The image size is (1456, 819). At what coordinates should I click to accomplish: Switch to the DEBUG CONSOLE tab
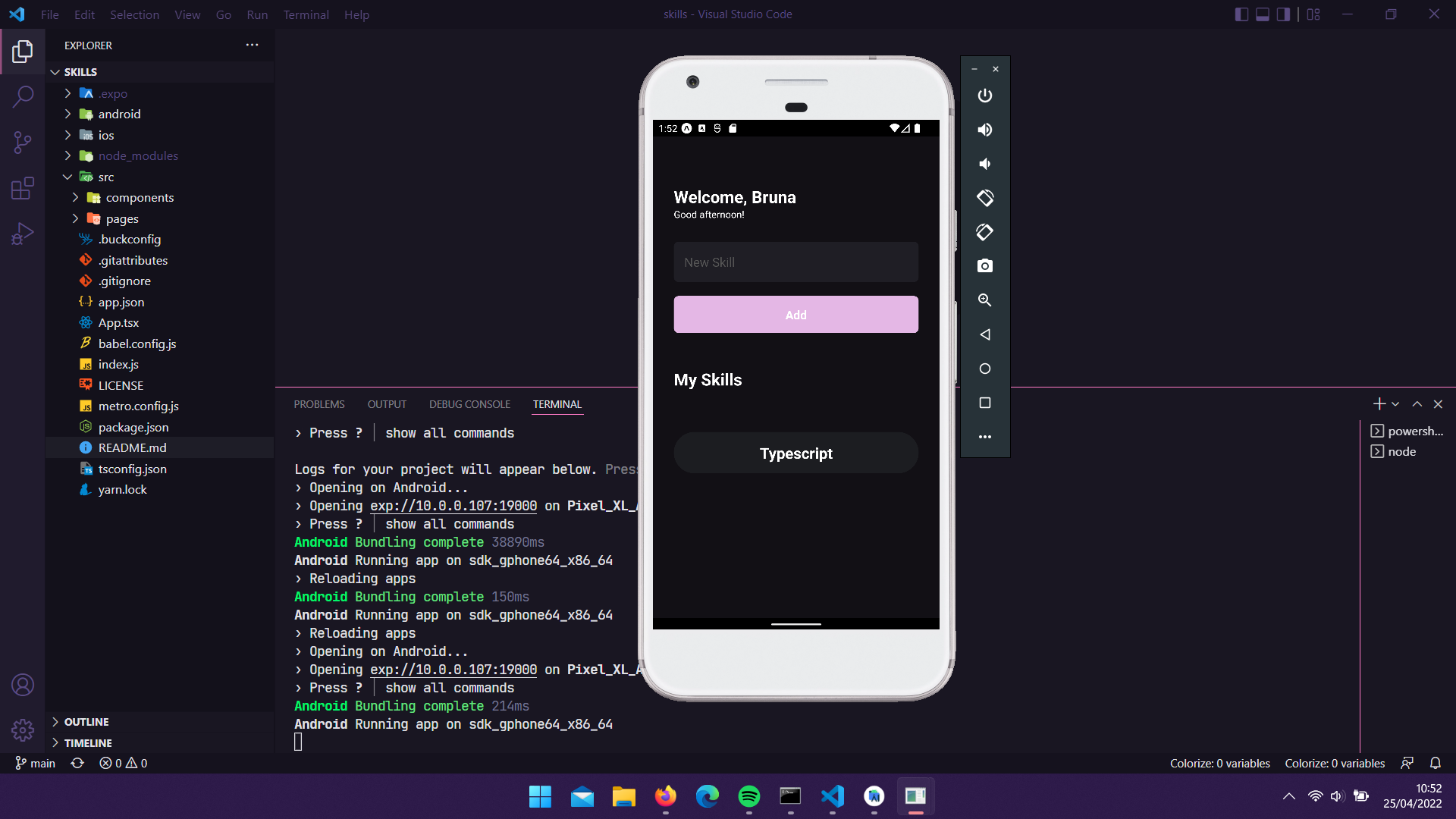pyautogui.click(x=469, y=404)
